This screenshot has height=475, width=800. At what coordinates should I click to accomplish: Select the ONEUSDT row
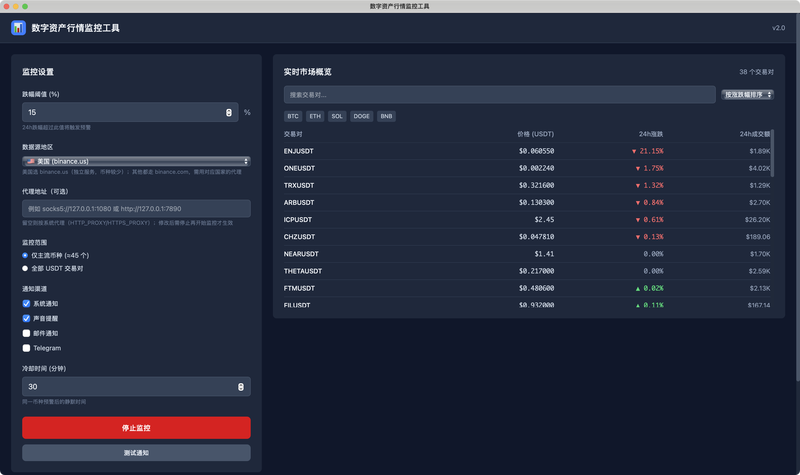point(527,168)
